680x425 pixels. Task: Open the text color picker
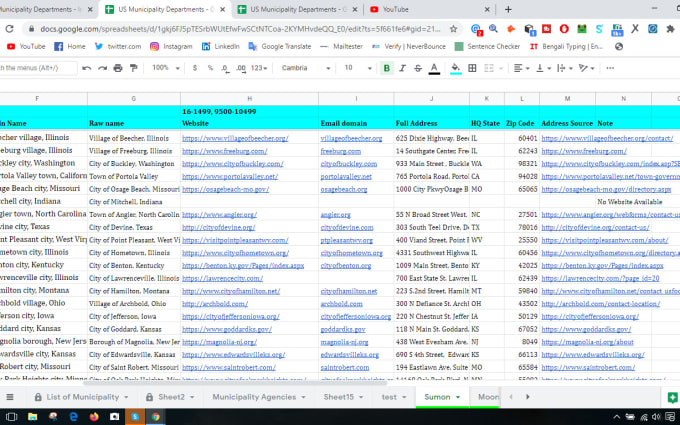coord(434,68)
